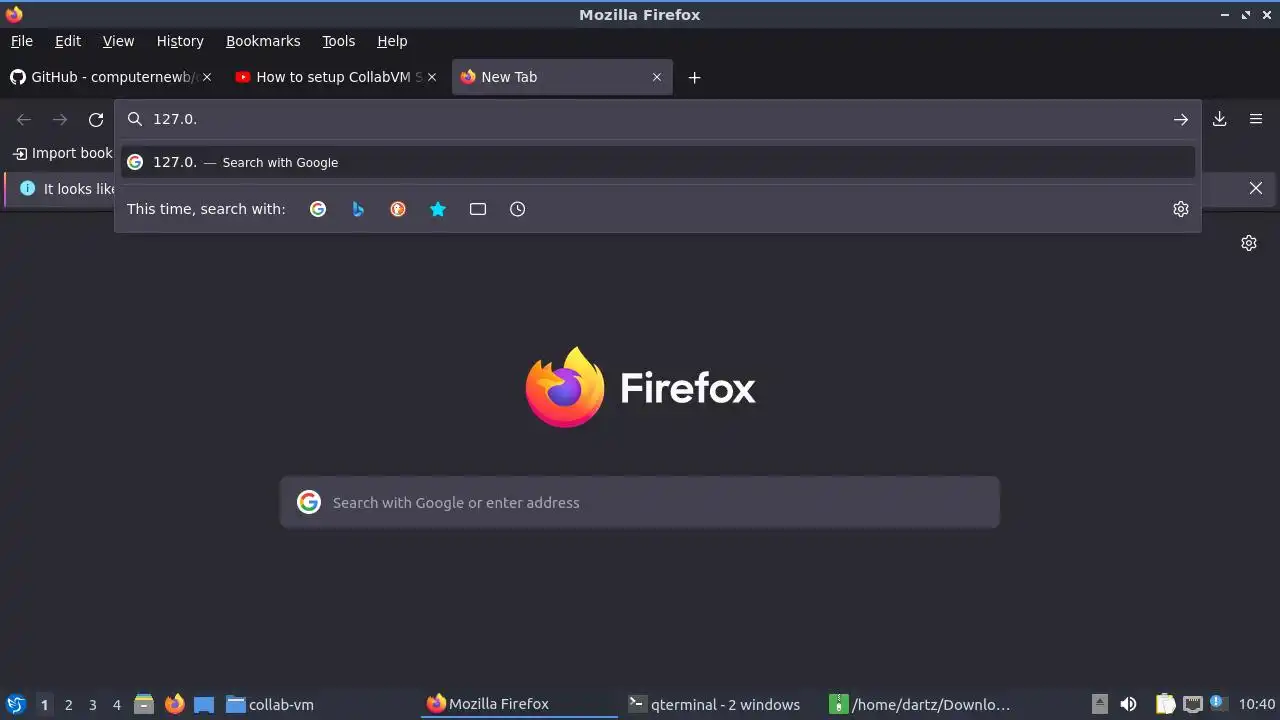1280x720 pixels.
Task: Select the 127.0. Search with Google suggestion
Action: pos(658,162)
